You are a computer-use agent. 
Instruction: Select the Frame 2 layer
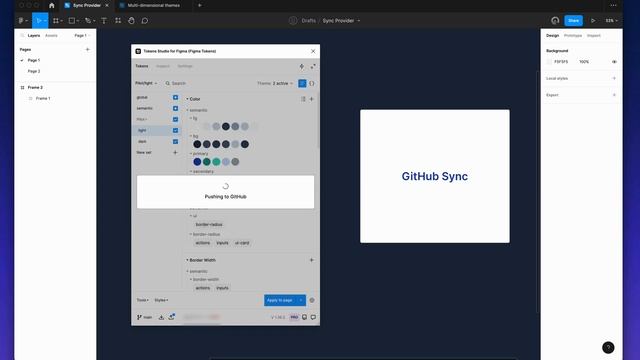click(x=35, y=87)
